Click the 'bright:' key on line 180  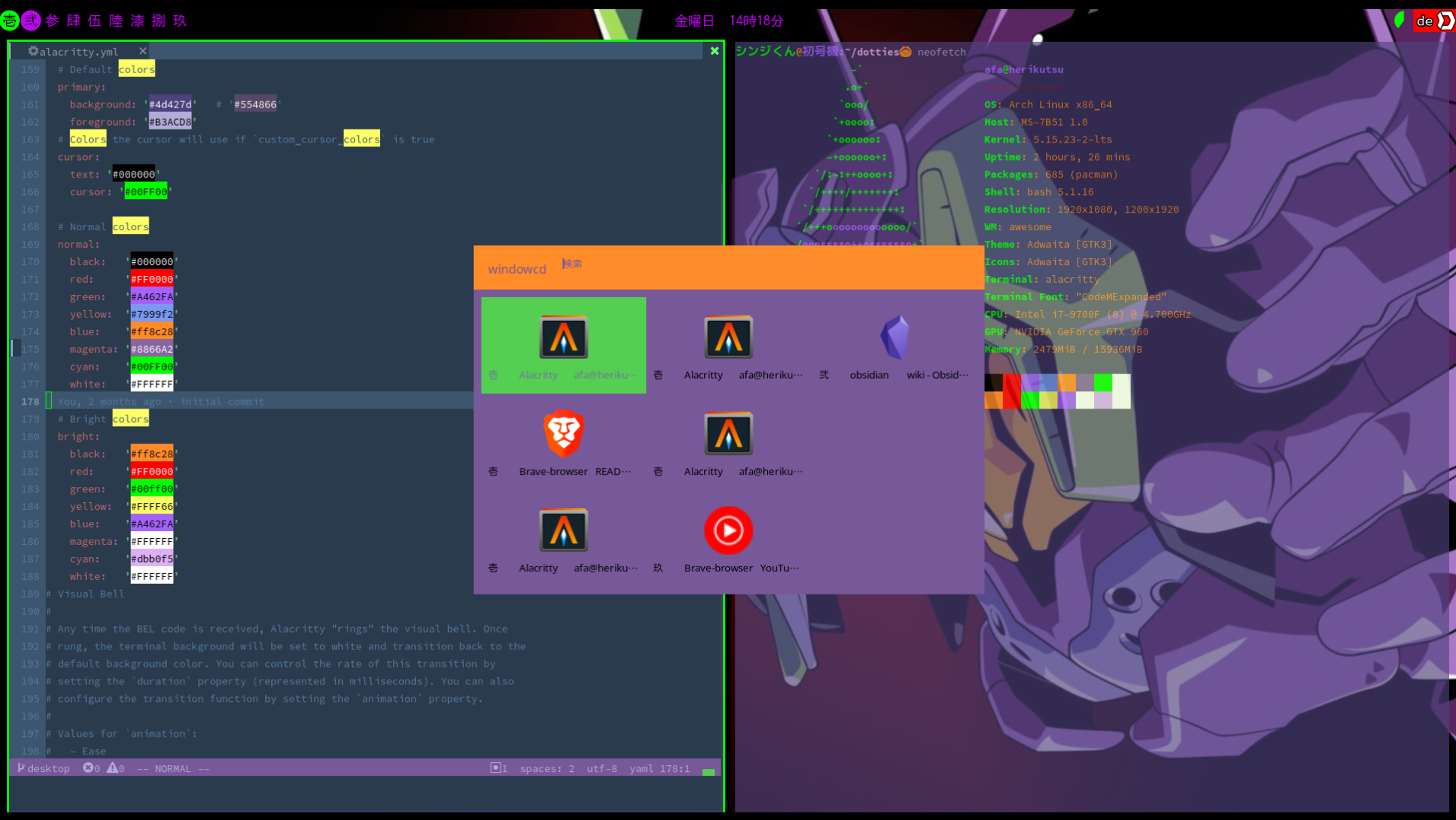(78, 437)
